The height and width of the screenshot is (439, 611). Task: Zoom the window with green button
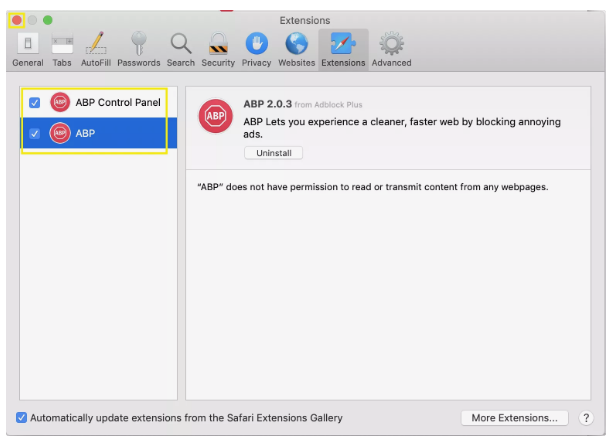tap(48, 20)
